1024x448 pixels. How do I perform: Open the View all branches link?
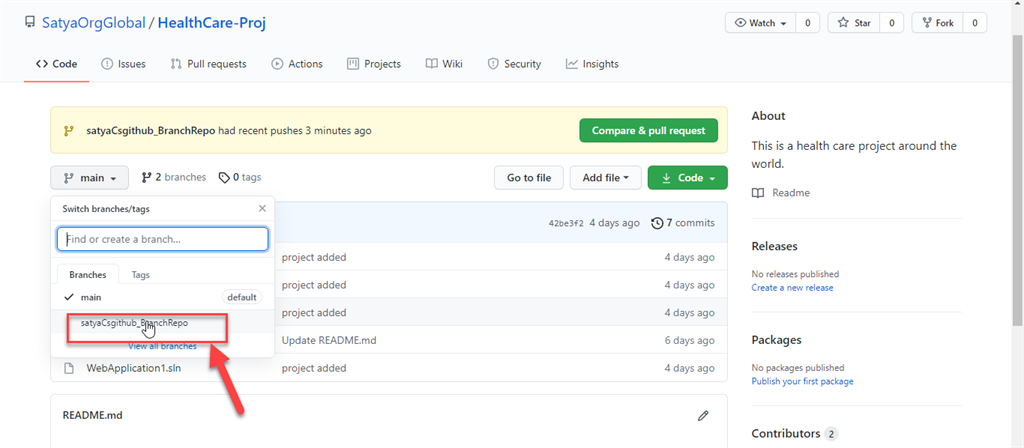163,346
